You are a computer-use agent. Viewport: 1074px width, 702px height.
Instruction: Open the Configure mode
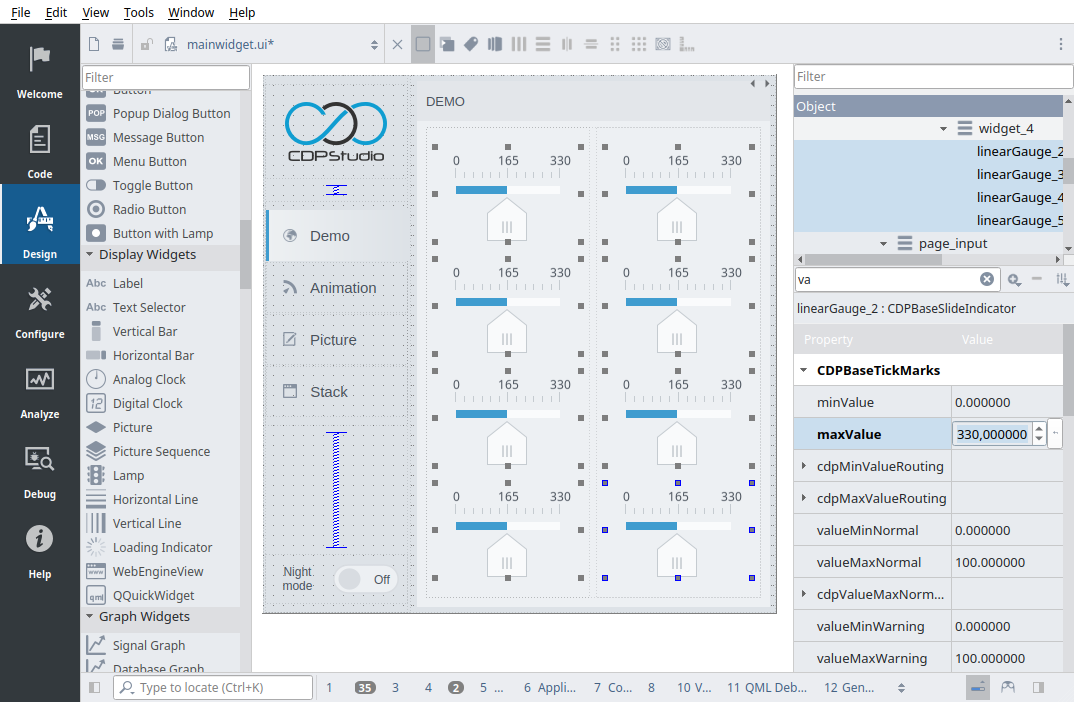(x=40, y=310)
